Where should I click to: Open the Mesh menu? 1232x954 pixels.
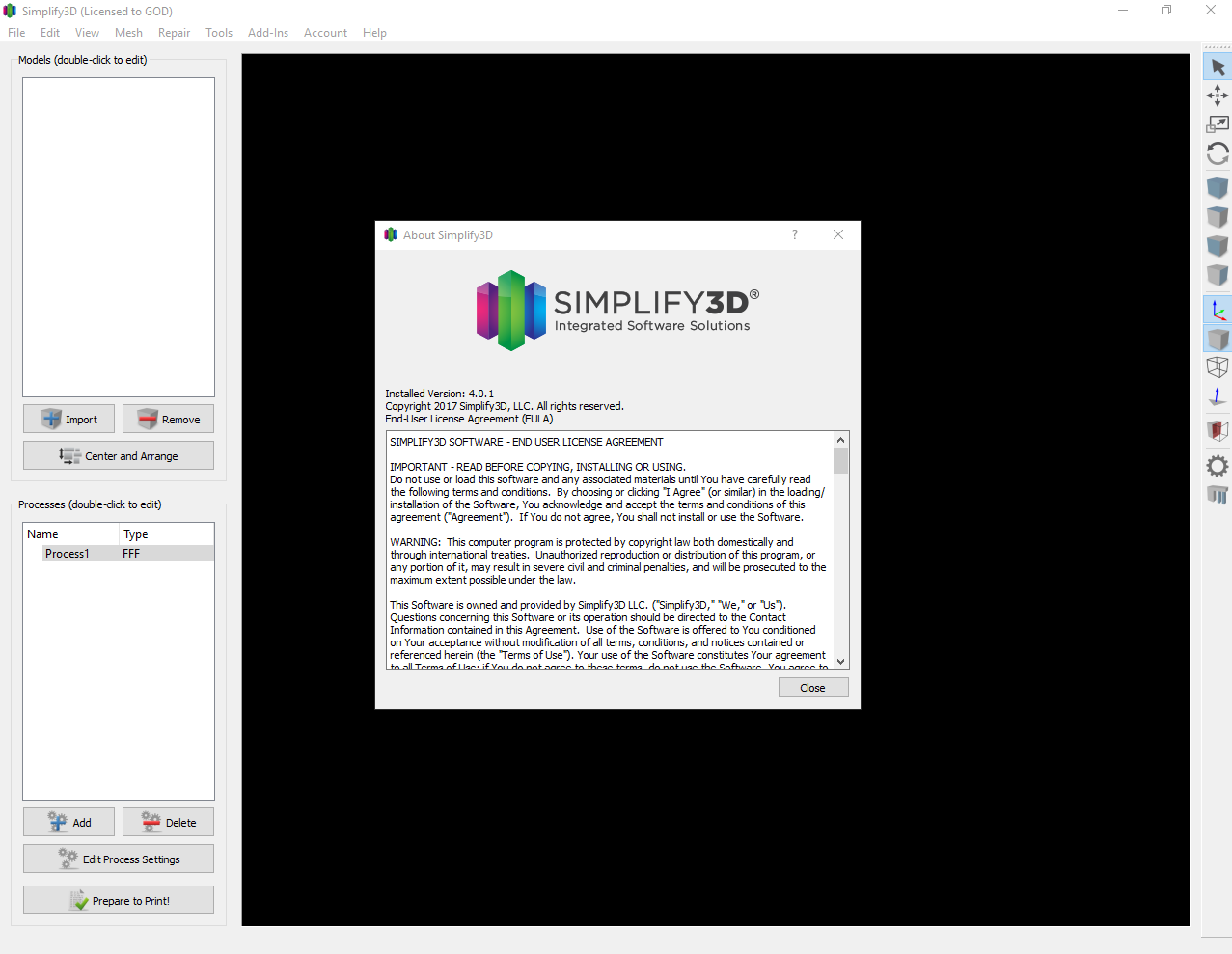pos(128,33)
